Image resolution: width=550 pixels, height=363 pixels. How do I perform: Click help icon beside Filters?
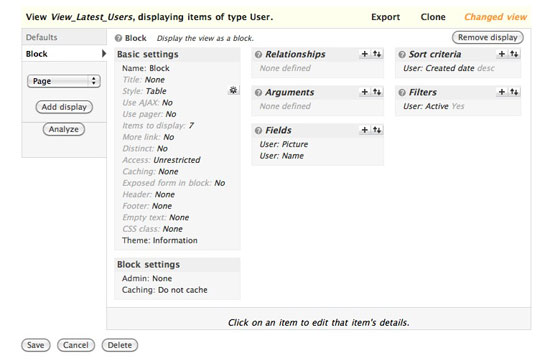pyautogui.click(x=402, y=93)
